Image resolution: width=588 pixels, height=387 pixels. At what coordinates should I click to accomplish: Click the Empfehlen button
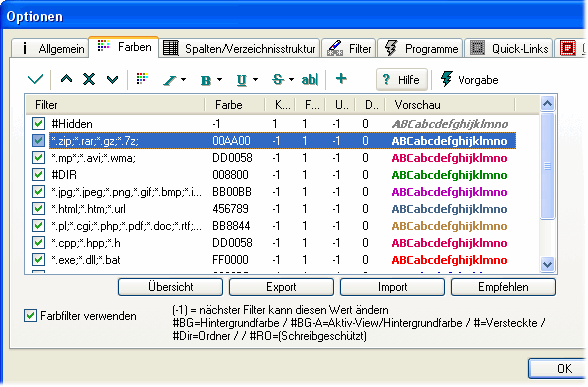pyautogui.click(x=503, y=287)
